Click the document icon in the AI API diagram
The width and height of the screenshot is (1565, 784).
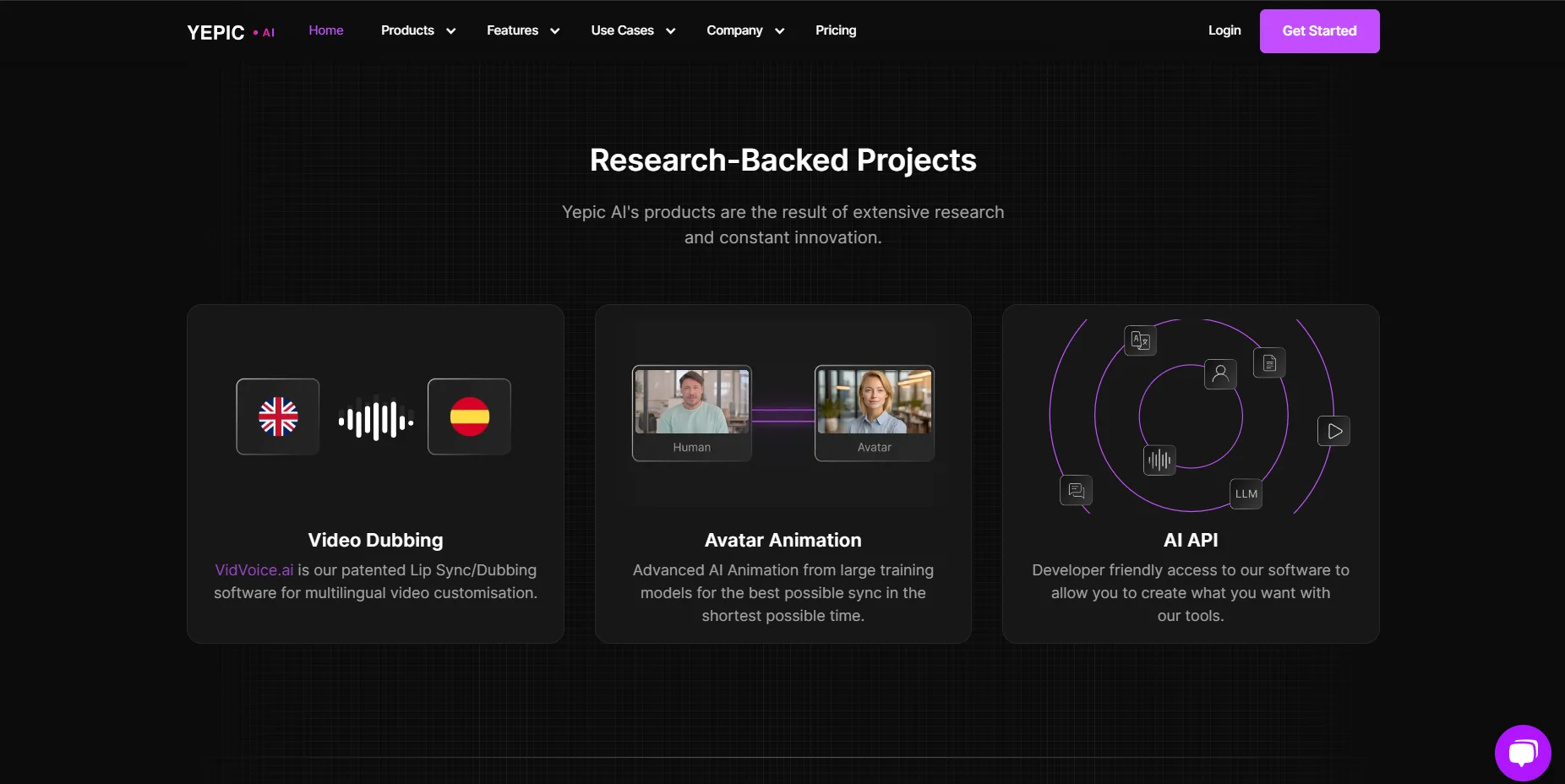[1268, 362]
